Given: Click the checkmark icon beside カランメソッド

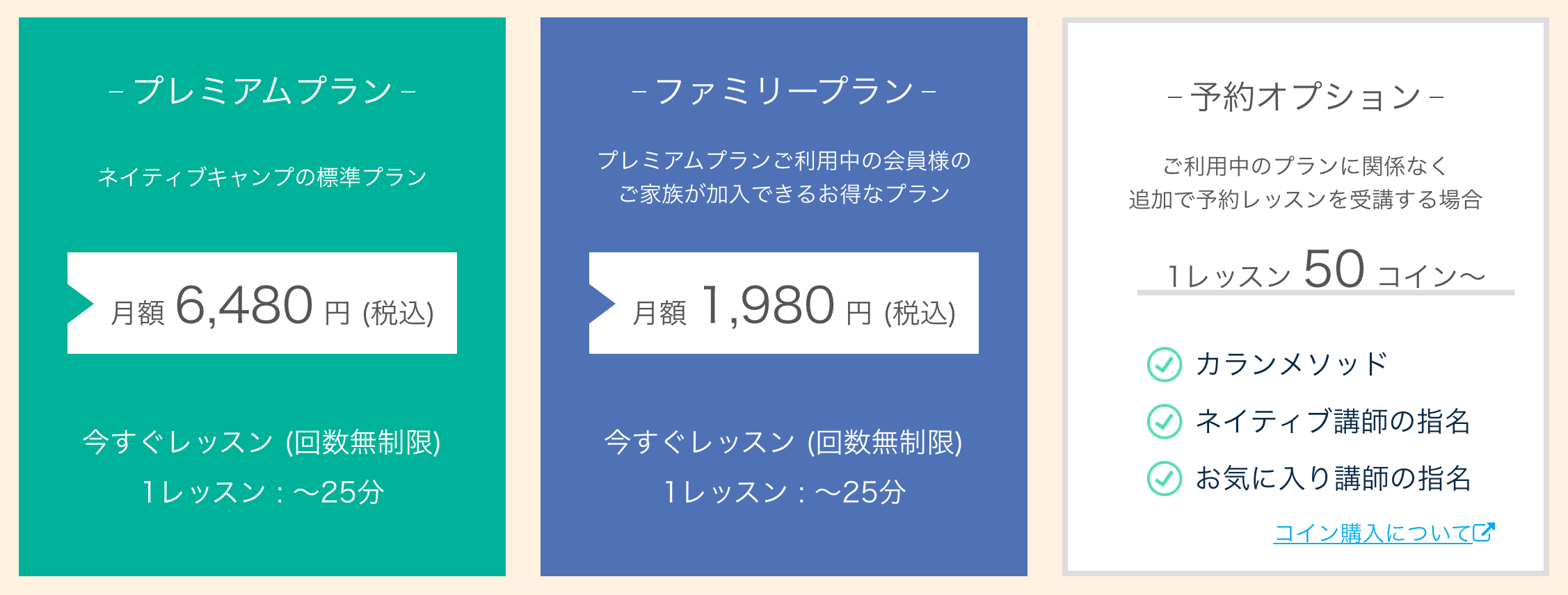Looking at the screenshot, I should pyautogui.click(x=1164, y=364).
